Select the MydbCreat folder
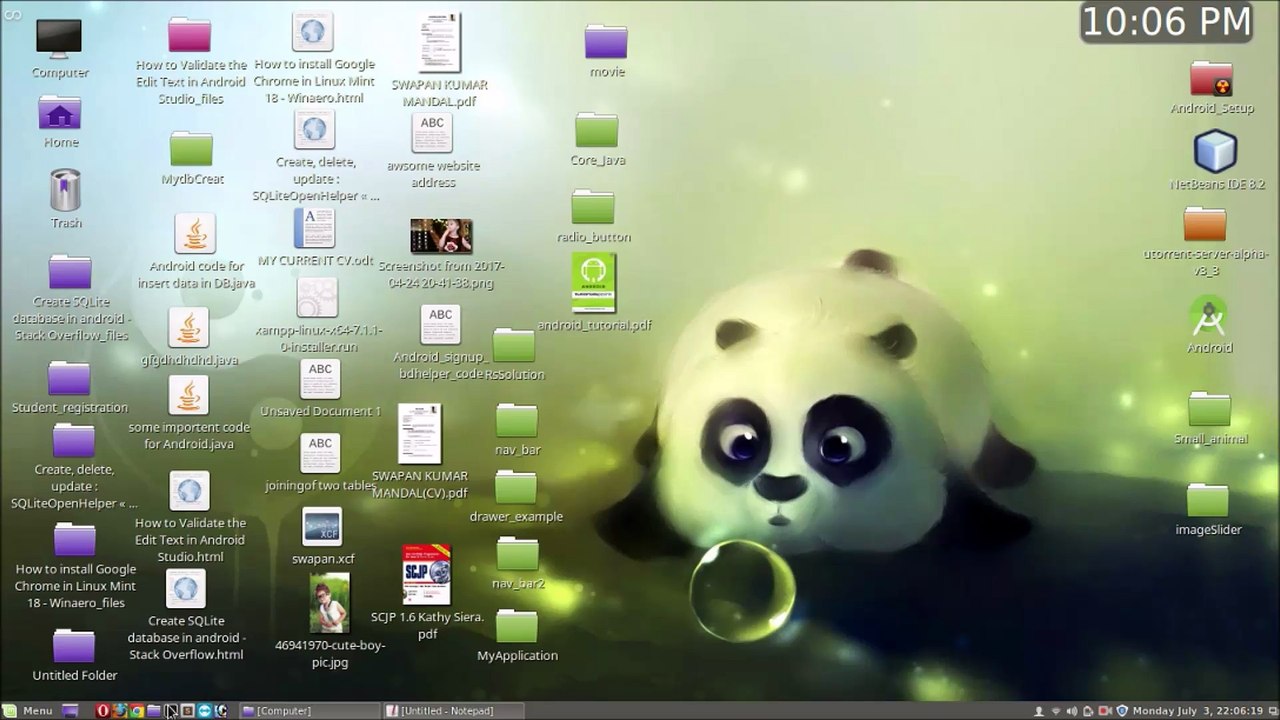Viewport: 1280px width, 720px height. (x=191, y=149)
